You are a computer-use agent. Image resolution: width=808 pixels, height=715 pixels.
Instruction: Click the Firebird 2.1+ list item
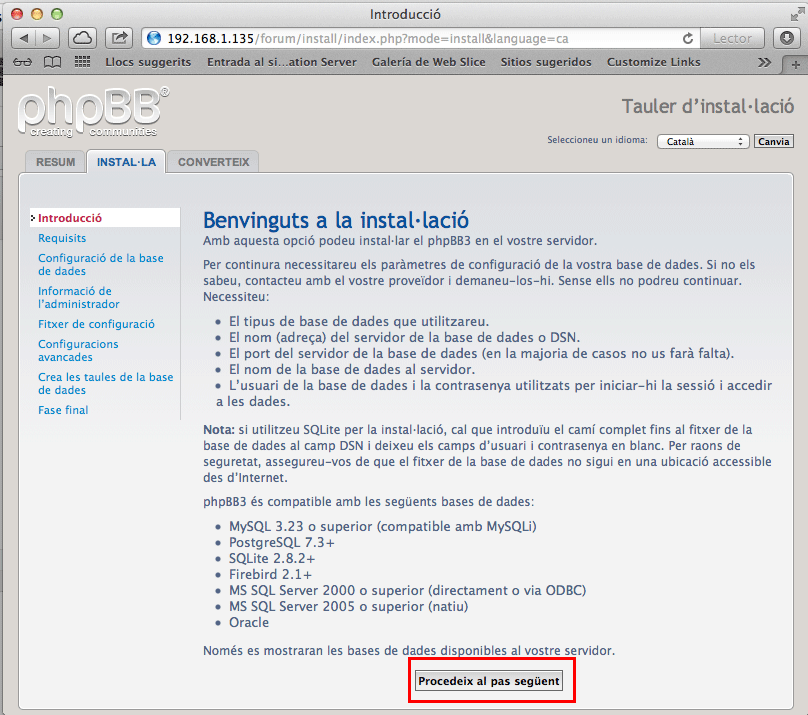point(271,574)
